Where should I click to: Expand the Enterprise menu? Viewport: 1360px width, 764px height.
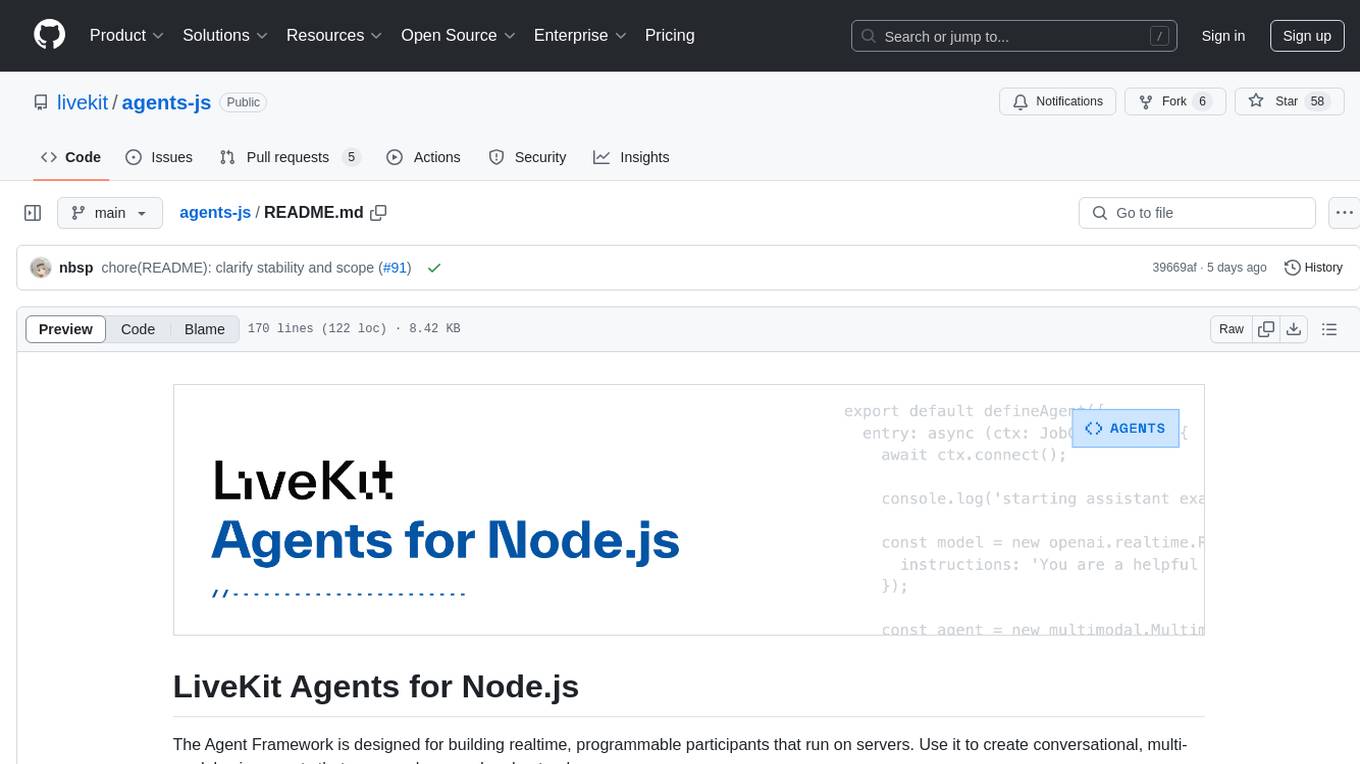[x=580, y=35]
